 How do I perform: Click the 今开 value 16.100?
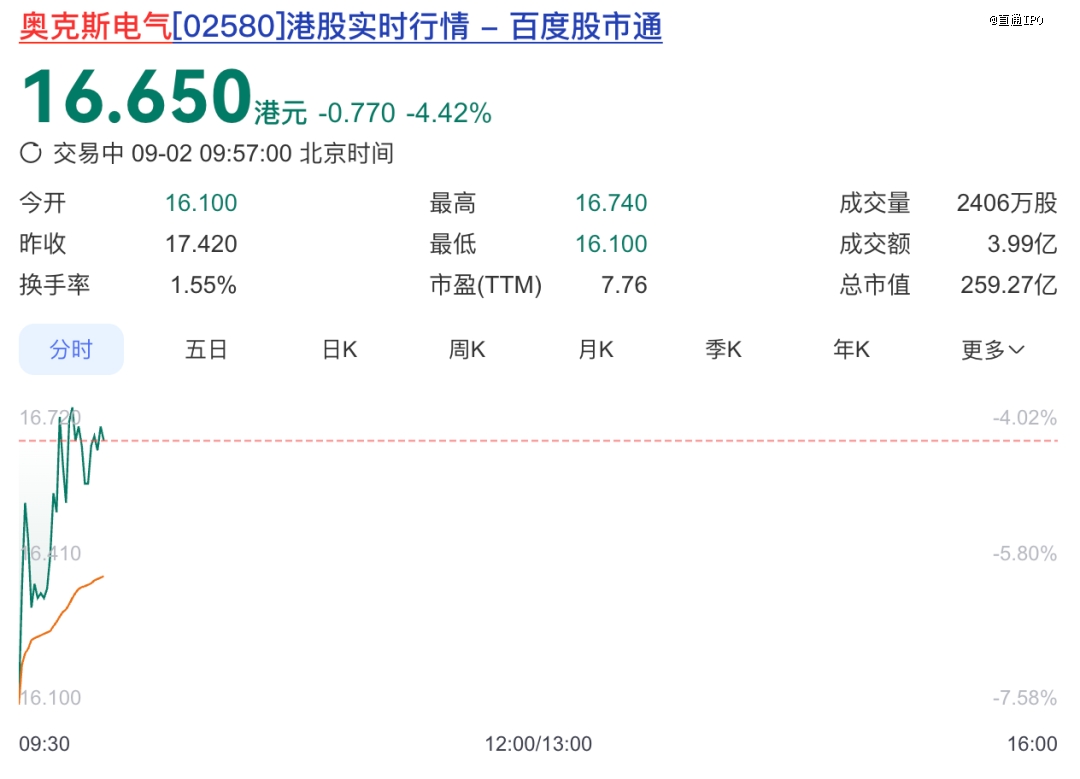point(201,203)
